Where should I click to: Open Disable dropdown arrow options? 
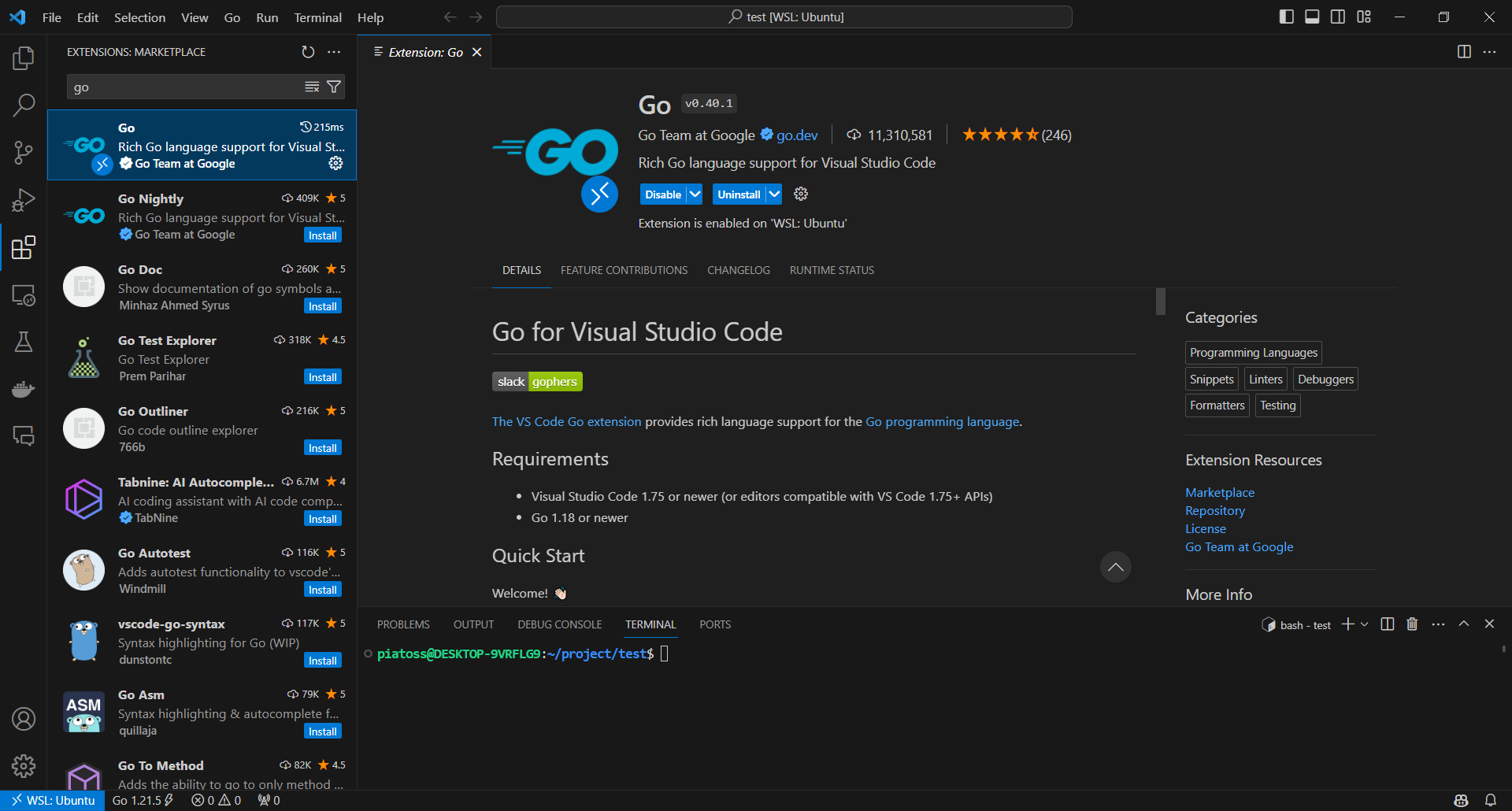point(695,194)
